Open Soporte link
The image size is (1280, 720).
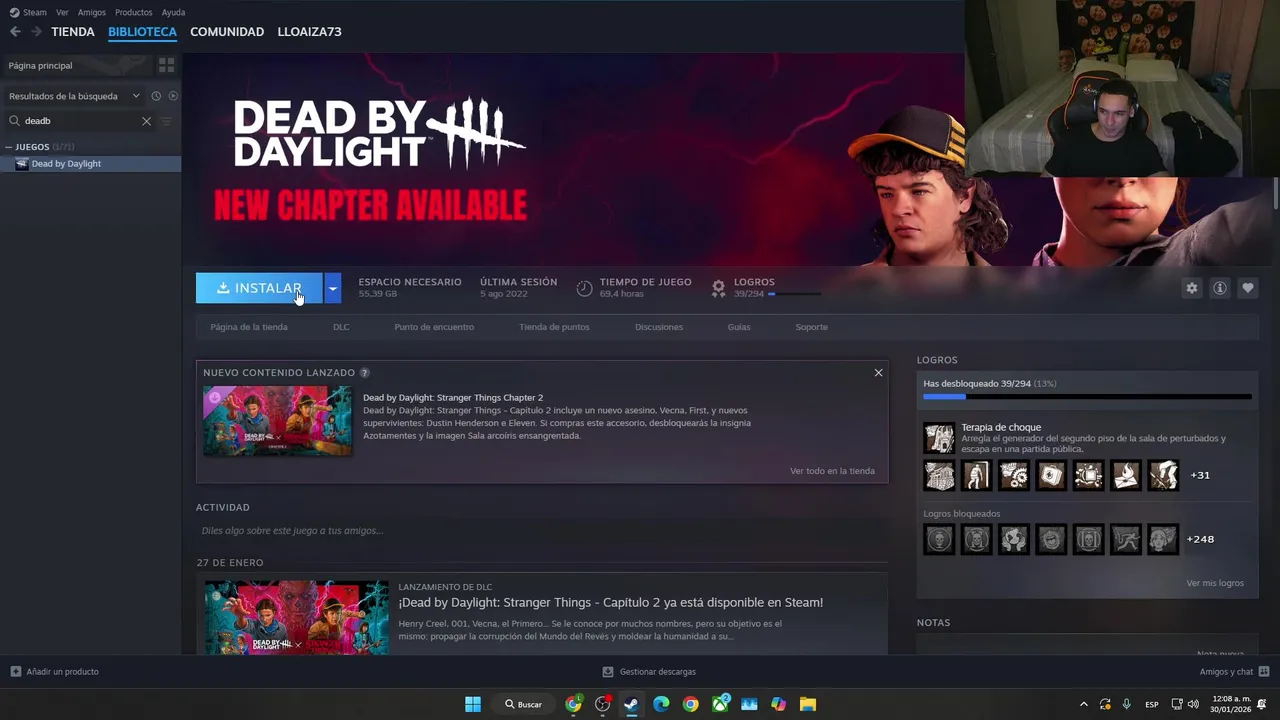coord(811,327)
